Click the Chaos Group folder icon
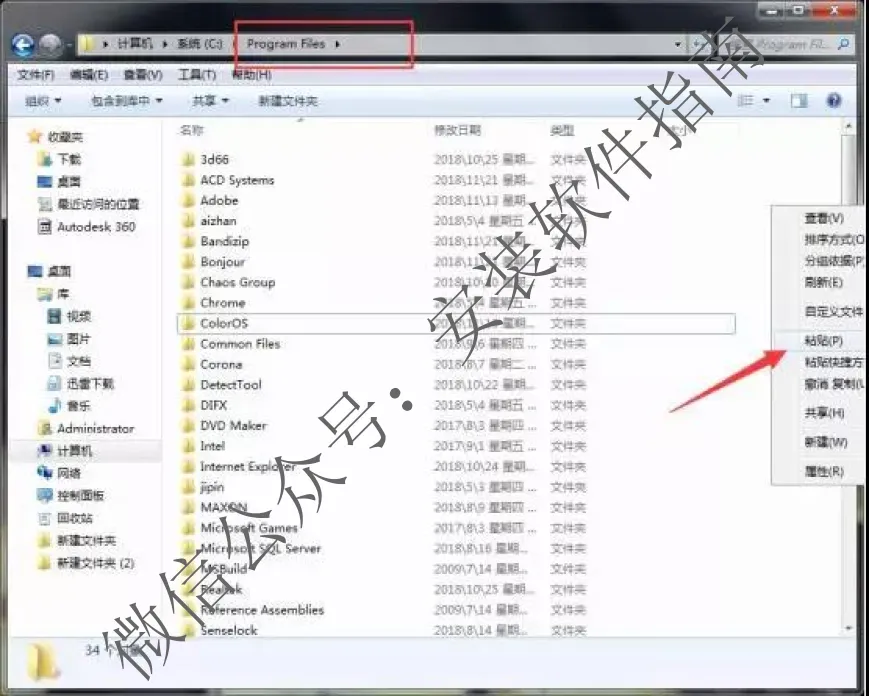Screen dimensions: 869x696 pos(188,283)
